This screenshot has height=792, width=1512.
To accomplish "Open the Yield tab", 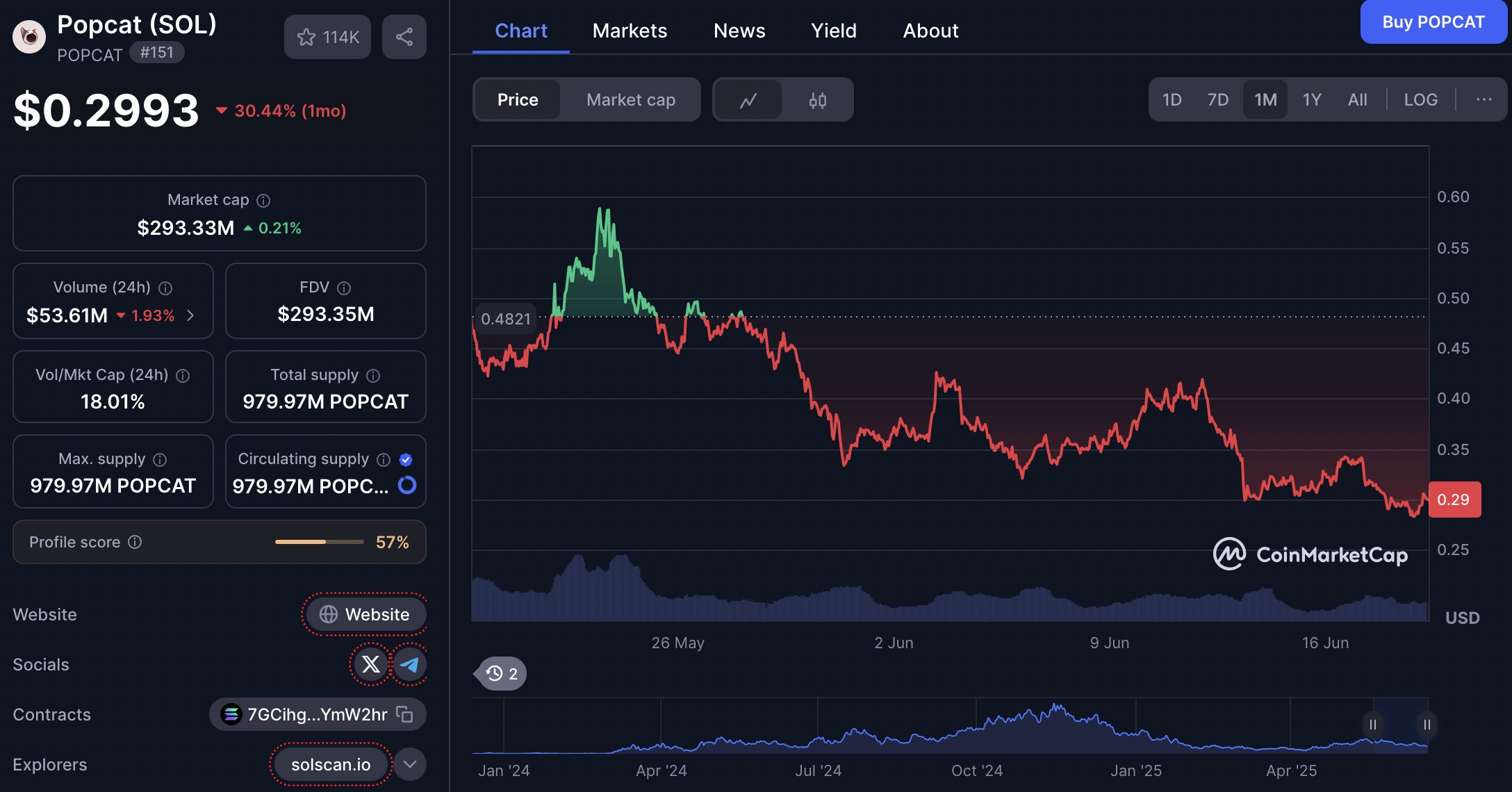I will [834, 31].
